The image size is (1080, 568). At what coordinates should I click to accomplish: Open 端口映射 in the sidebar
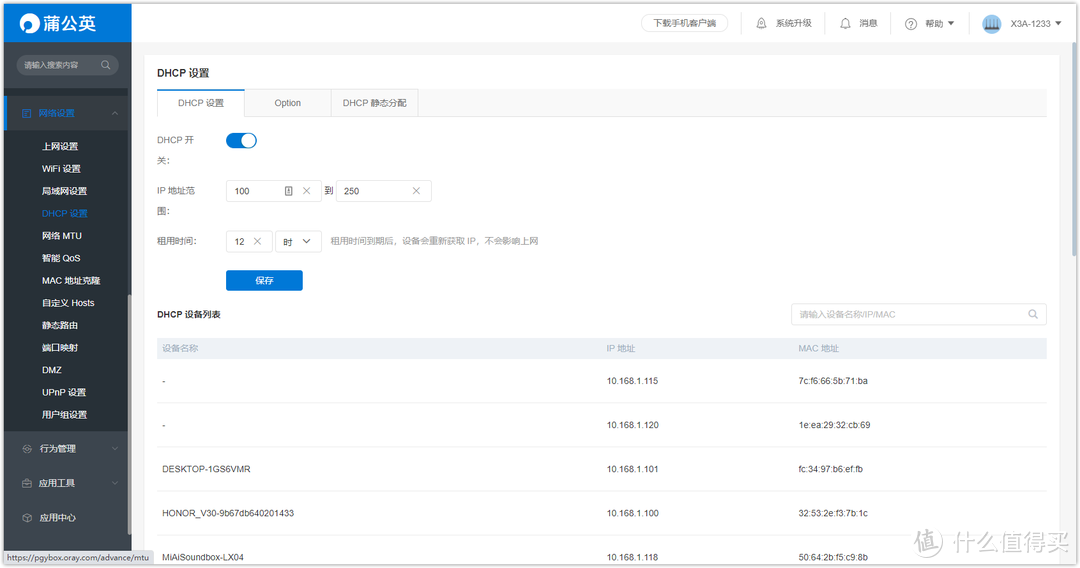(x=60, y=347)
